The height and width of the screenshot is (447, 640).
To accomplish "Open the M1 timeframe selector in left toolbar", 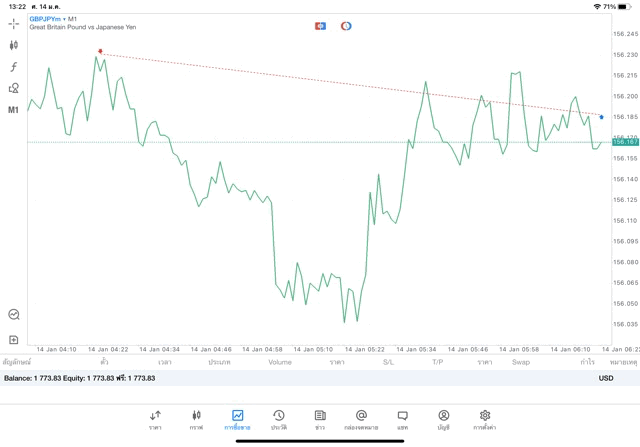I will pyautogui.click(x=14, y=110).
